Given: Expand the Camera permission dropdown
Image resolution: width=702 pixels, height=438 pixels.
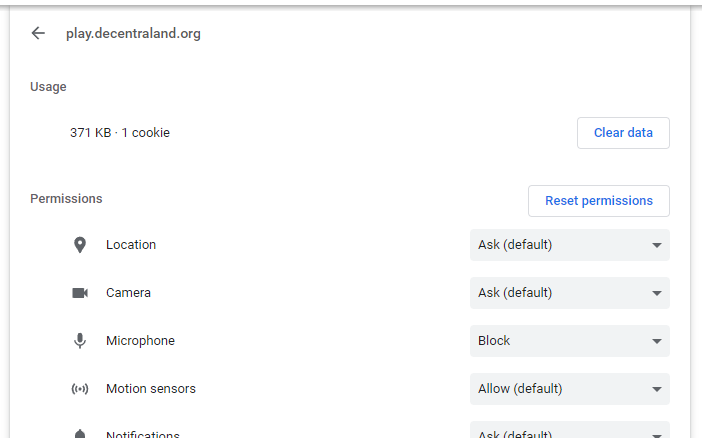Looking at the screenshot, I should [569, 293].
